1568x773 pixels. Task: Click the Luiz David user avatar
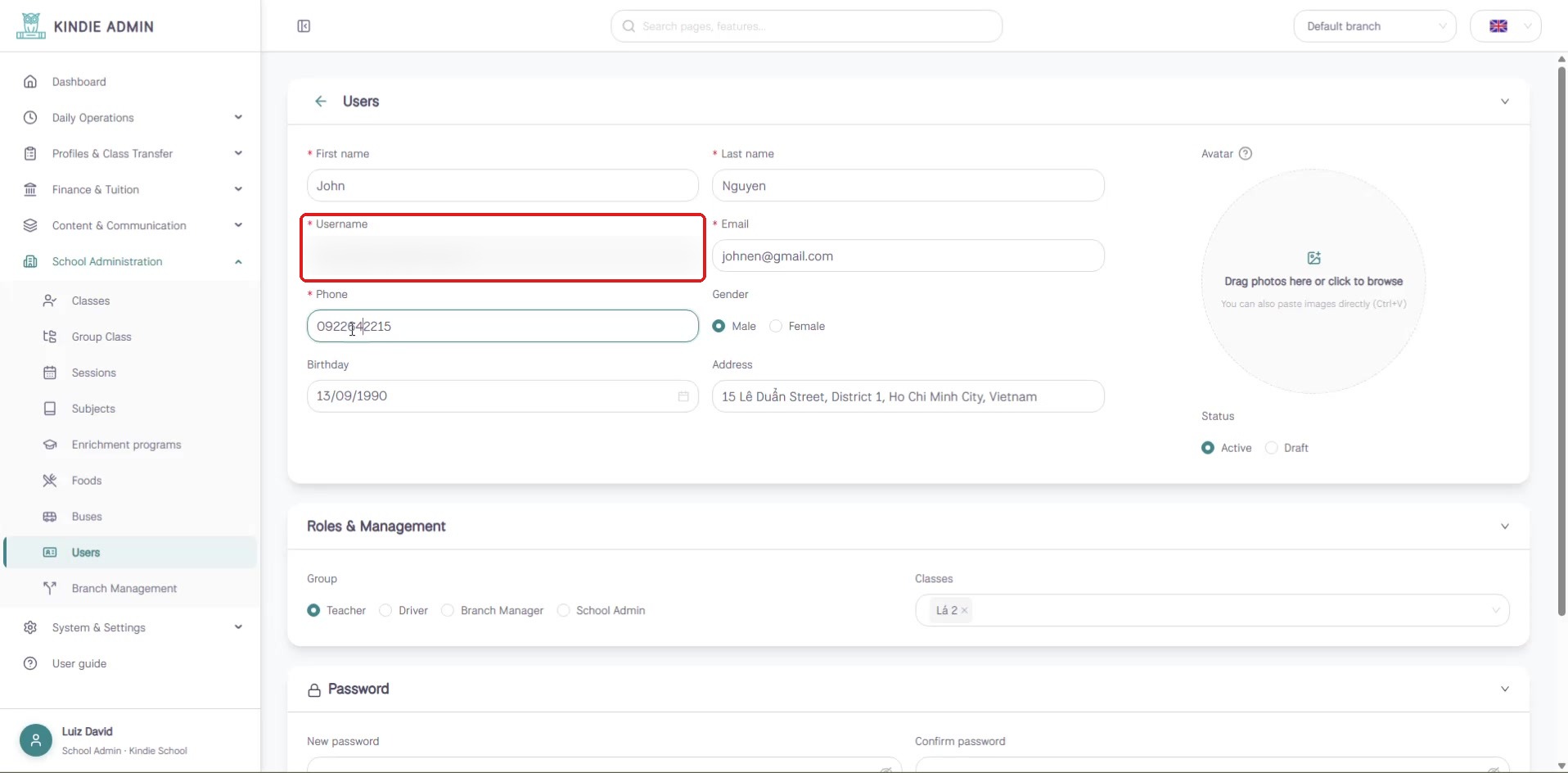[36, 740]
